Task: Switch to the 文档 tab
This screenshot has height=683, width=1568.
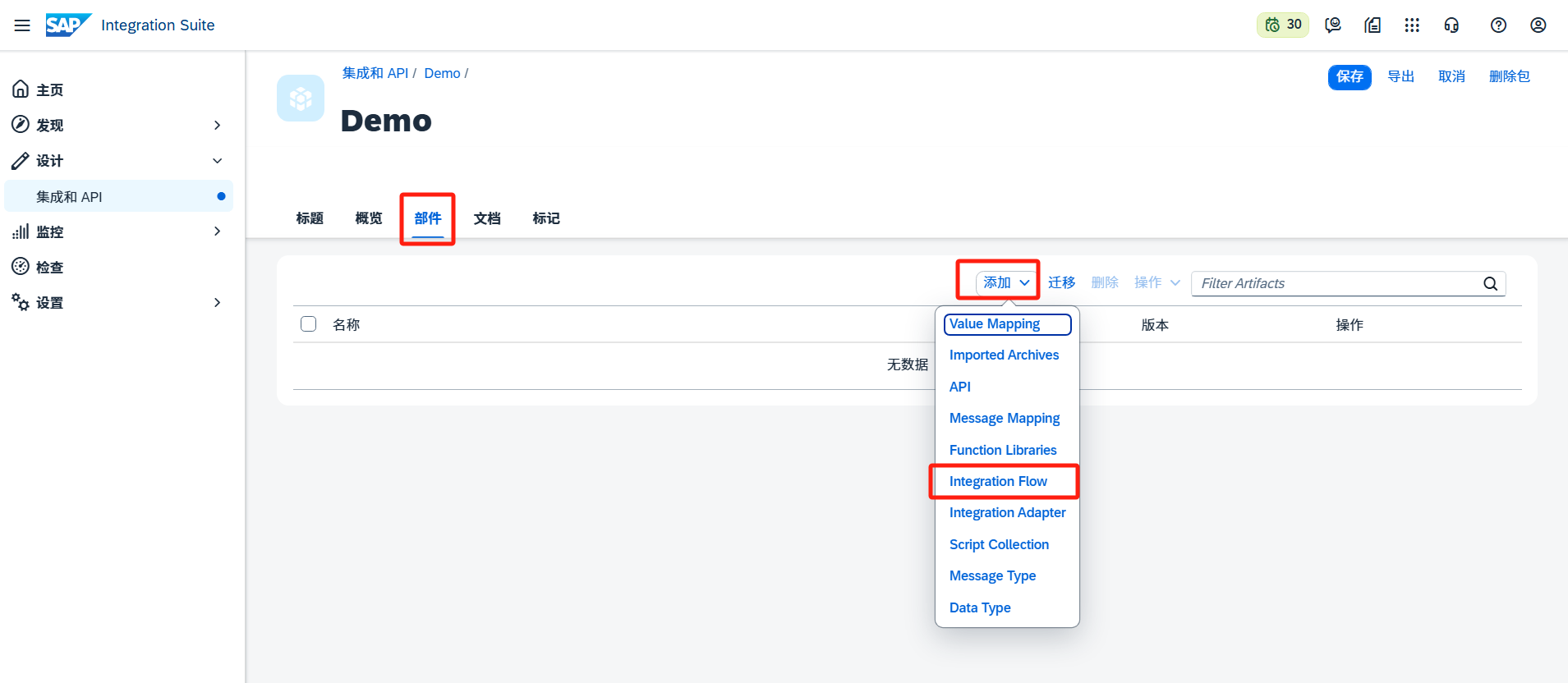Action: pyautogui.click(x=487, y=218)
